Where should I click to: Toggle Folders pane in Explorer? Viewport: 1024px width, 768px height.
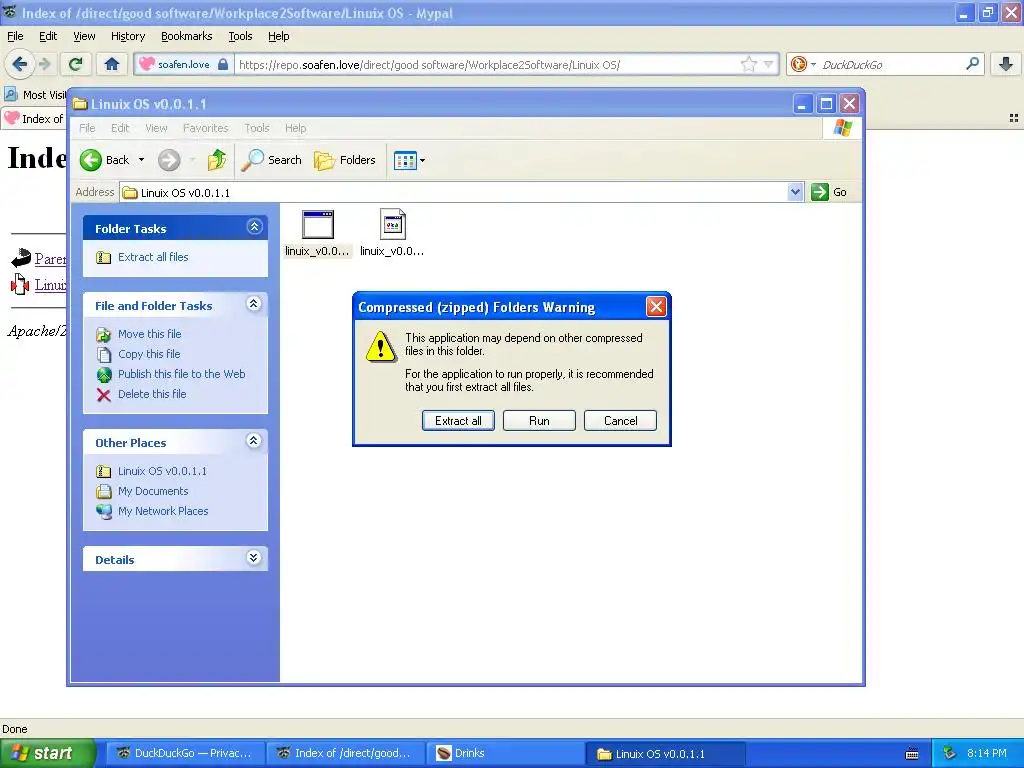tap(344, 160)
